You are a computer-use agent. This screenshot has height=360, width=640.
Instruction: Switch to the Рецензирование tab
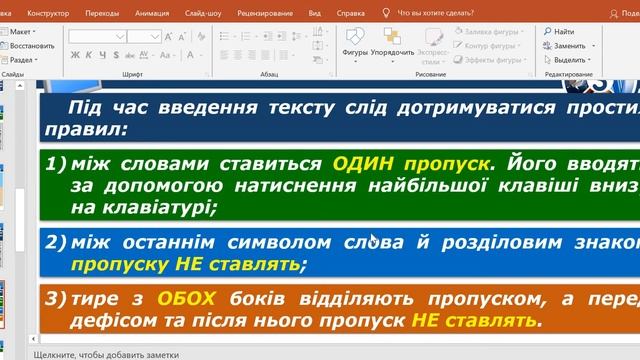coord(265,13)
